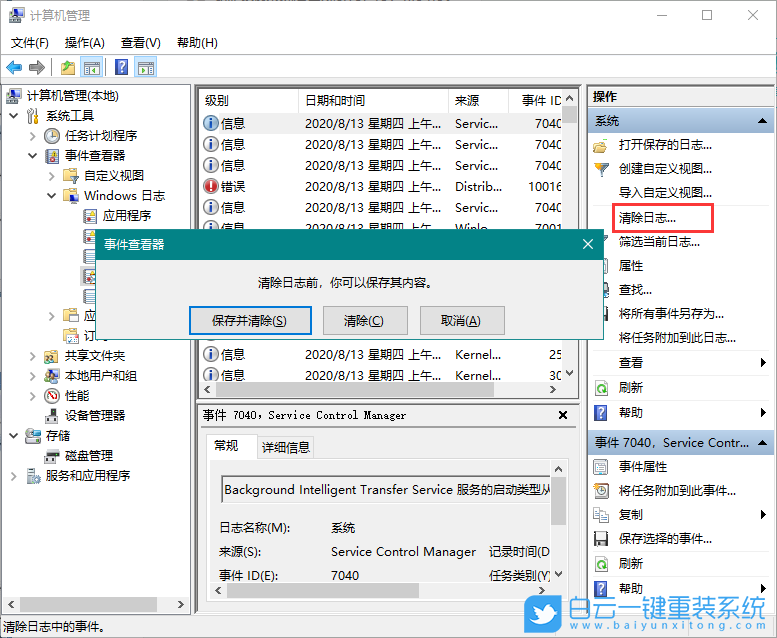Click the 服务和应用程序 icon
The height and width of the screenshot is (638, 777).
33,476
